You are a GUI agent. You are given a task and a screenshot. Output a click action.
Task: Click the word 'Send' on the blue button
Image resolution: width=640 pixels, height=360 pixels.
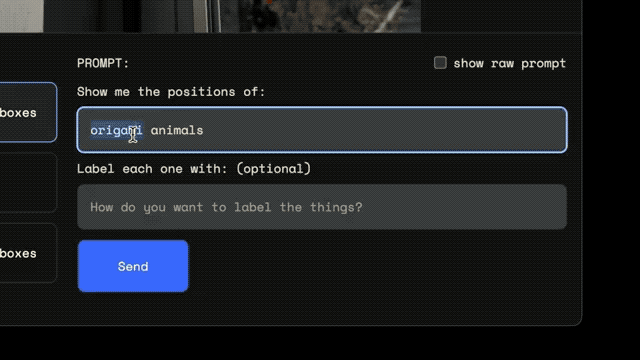133,267
